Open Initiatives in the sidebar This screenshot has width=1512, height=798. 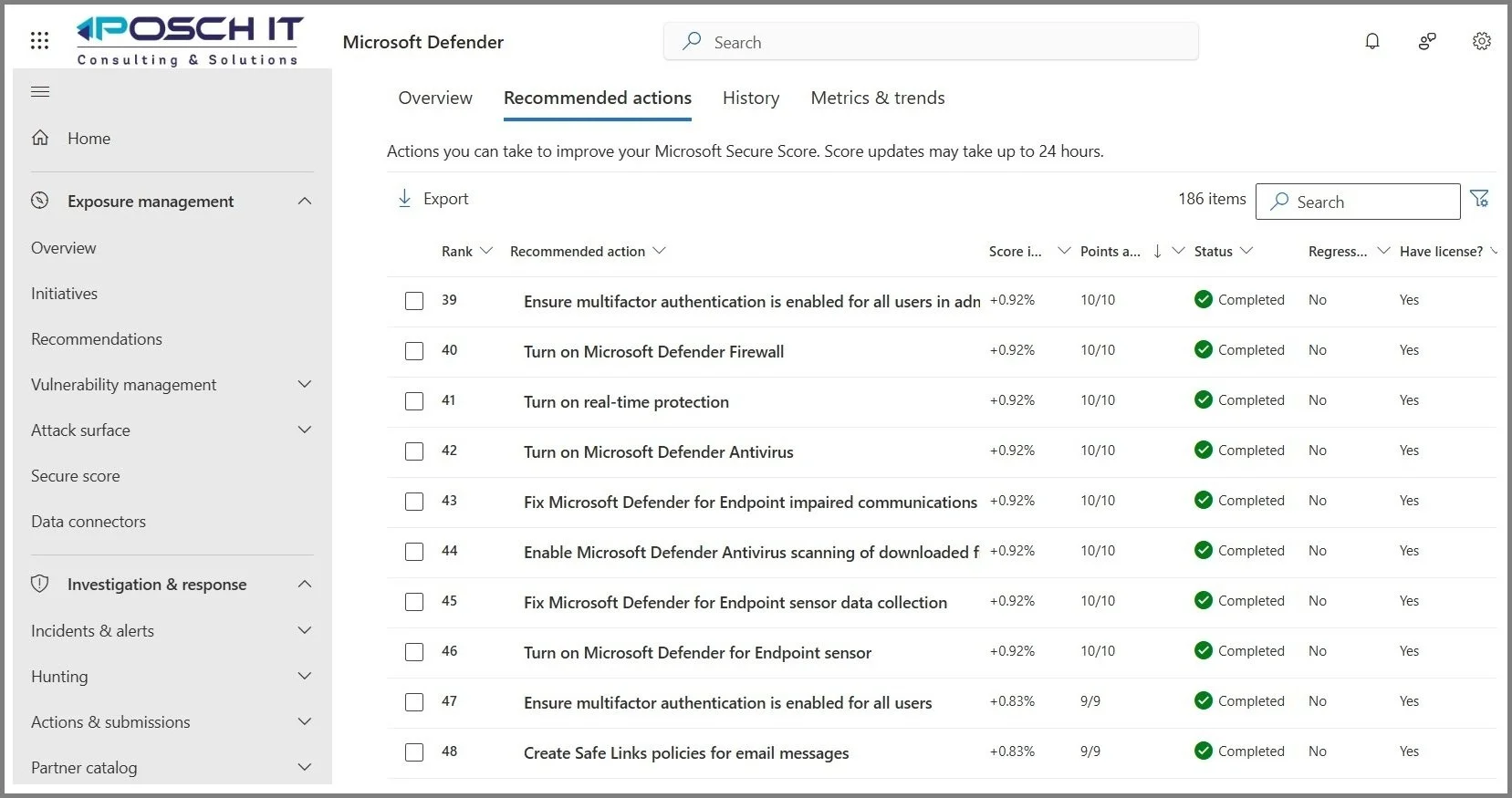[64, 293]
